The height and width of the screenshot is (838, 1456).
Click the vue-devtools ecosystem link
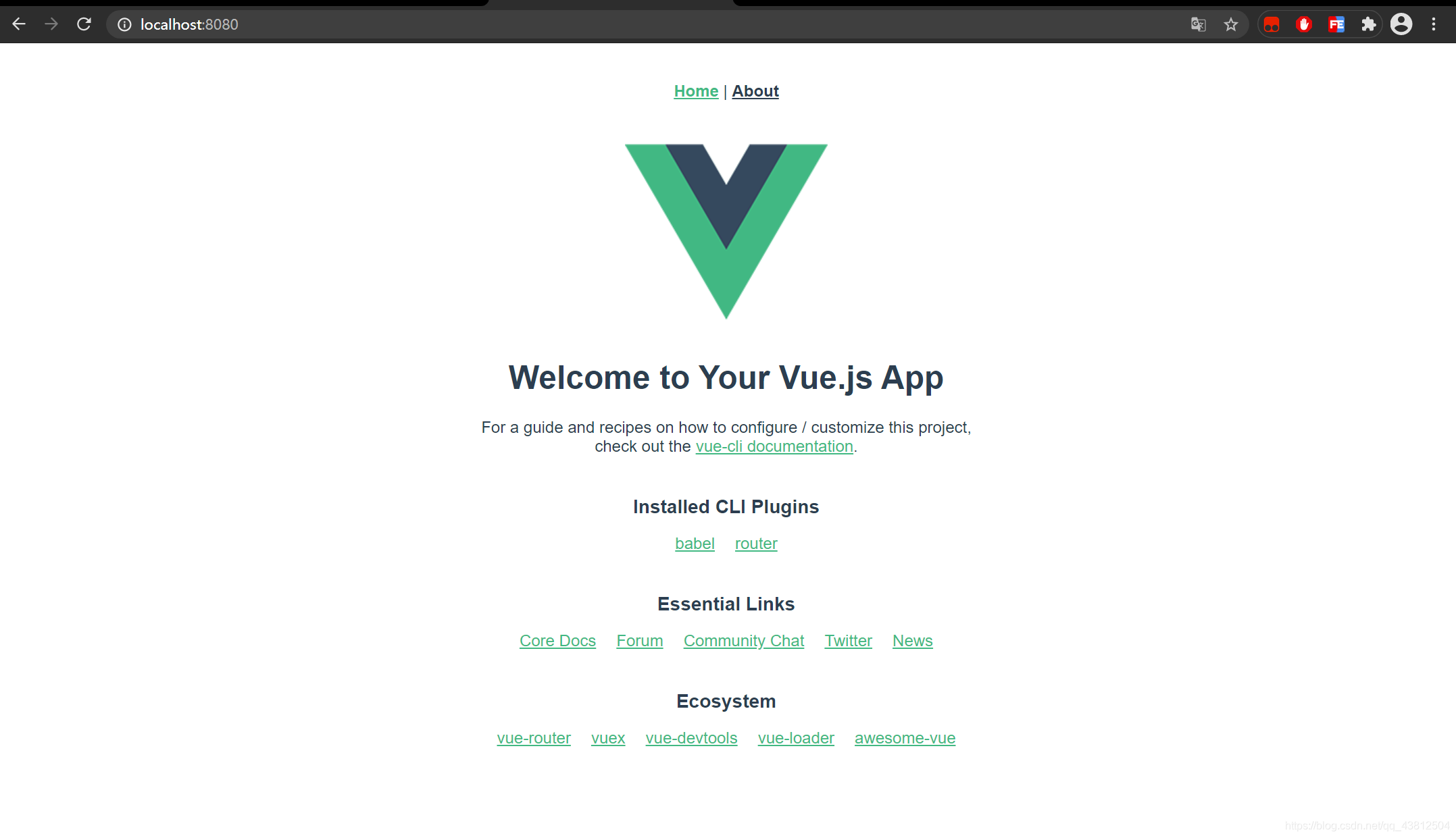tap(692, 737)
